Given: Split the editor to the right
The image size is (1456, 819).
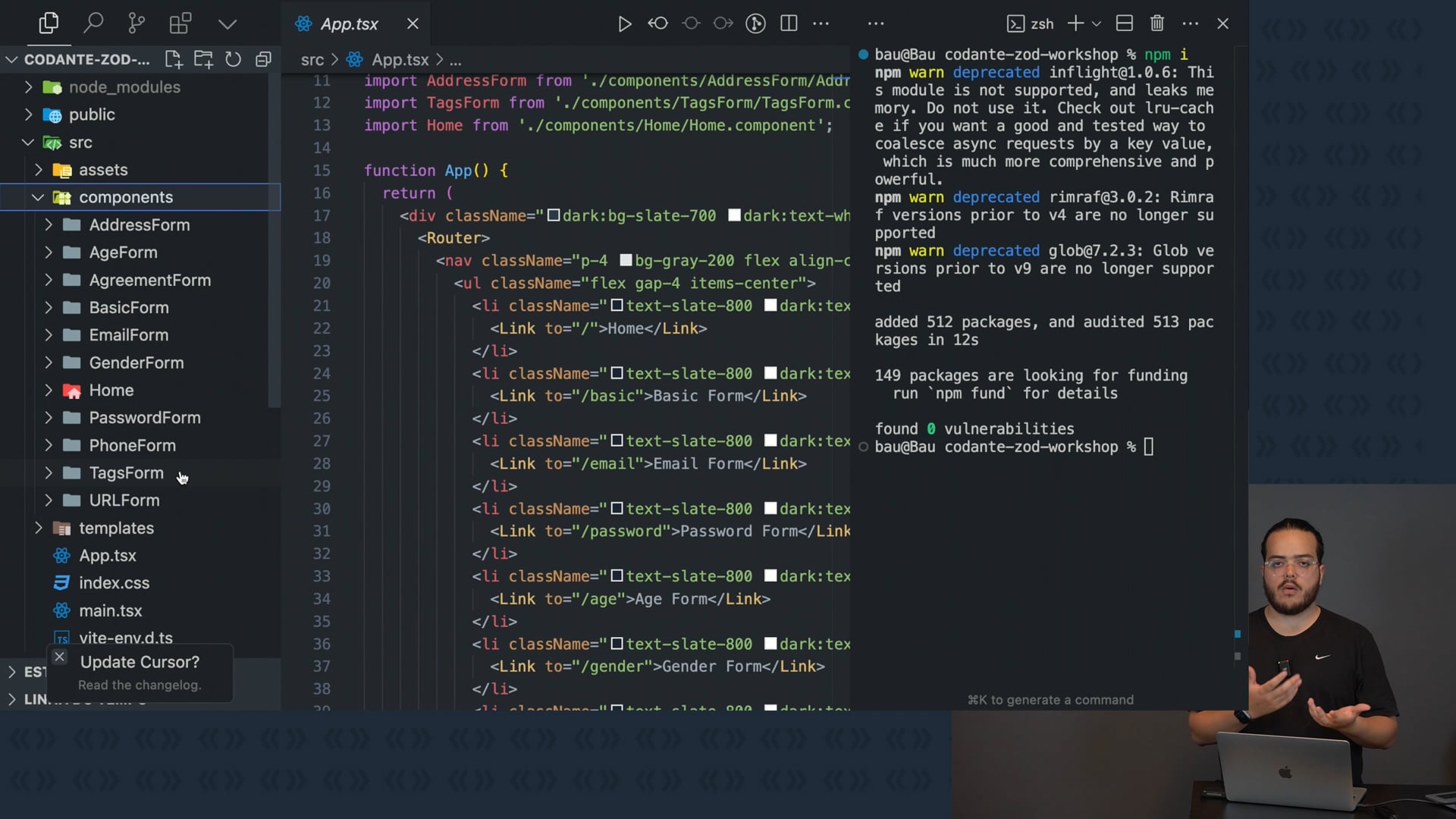Looking at the screenshot, I should click(789, 24).
